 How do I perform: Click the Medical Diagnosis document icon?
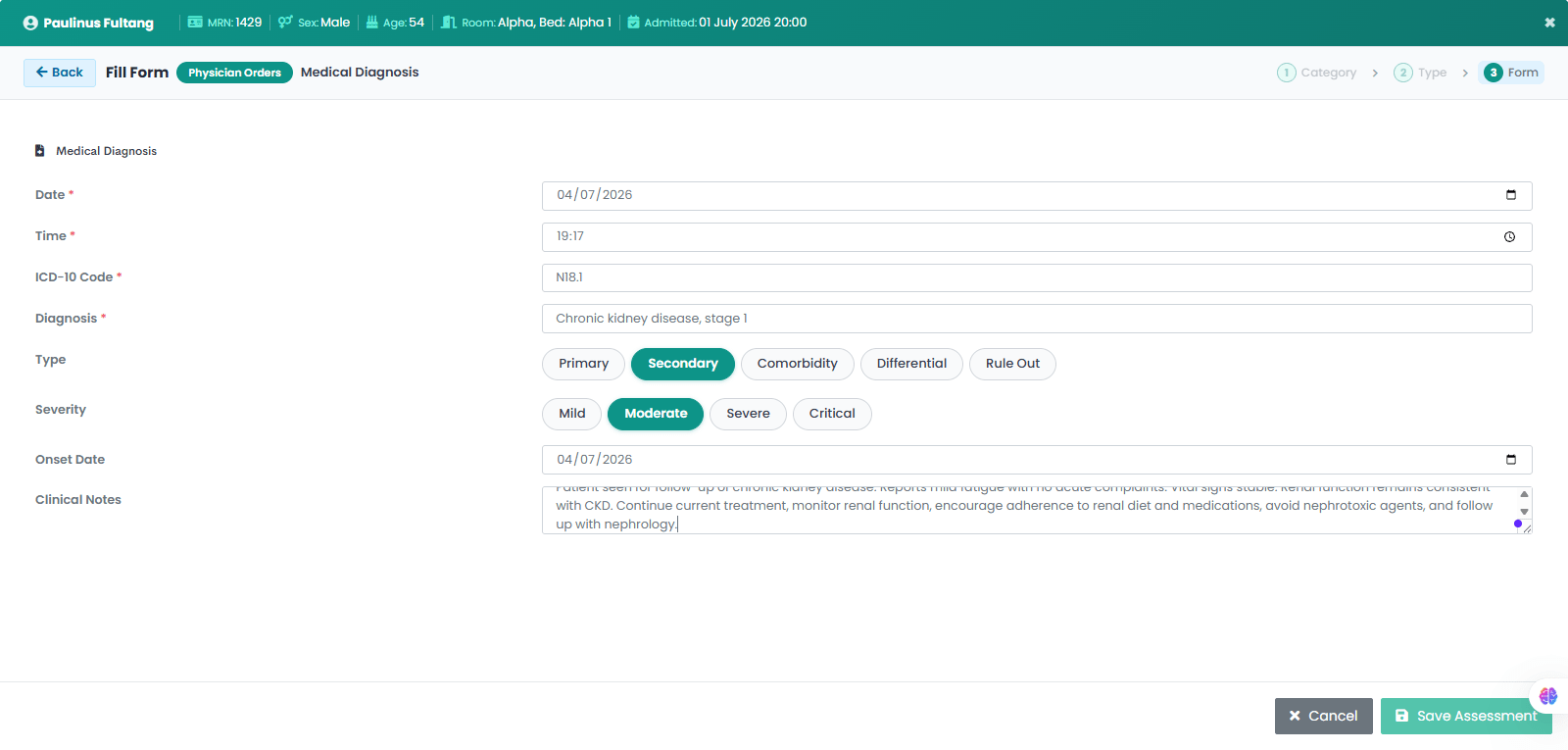tap(40, 151)
